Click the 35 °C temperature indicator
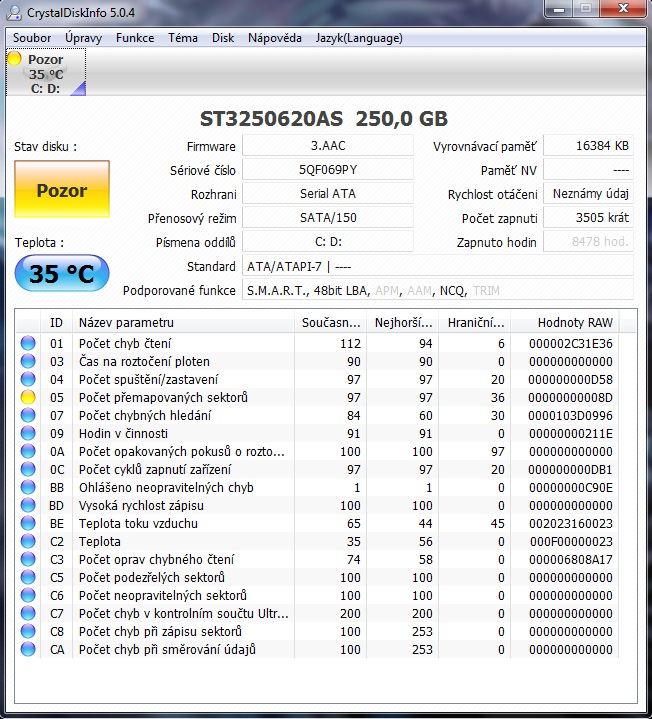 [62, 273]
